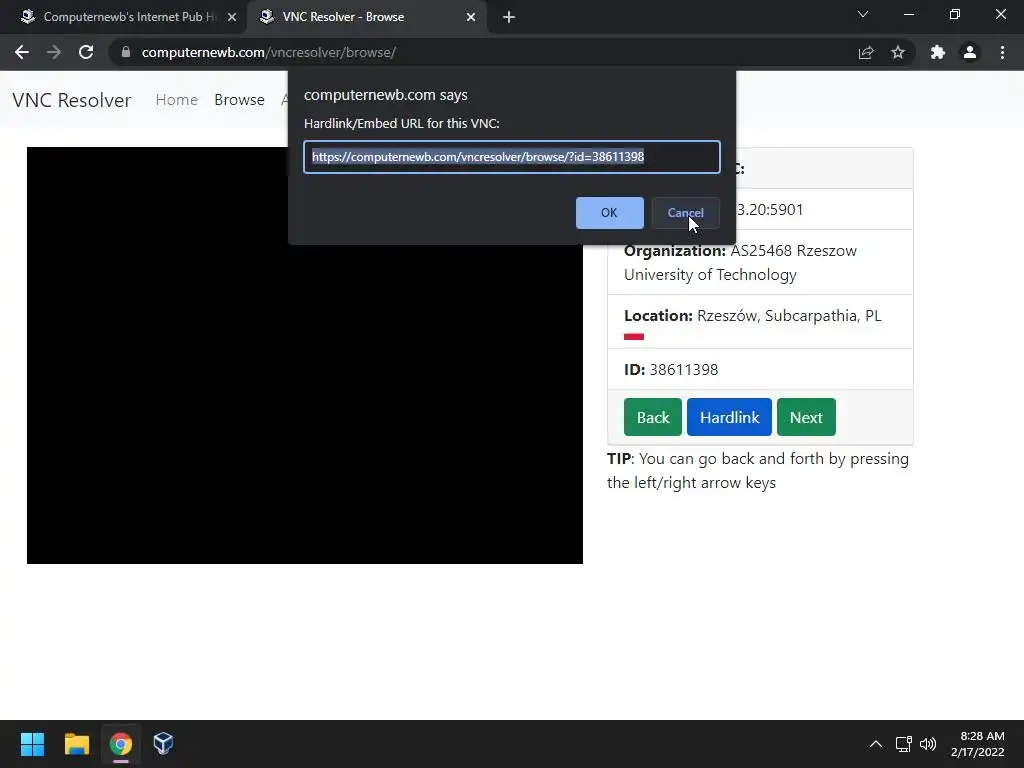Cancel the hardlink dialog

tap(686, 213)
